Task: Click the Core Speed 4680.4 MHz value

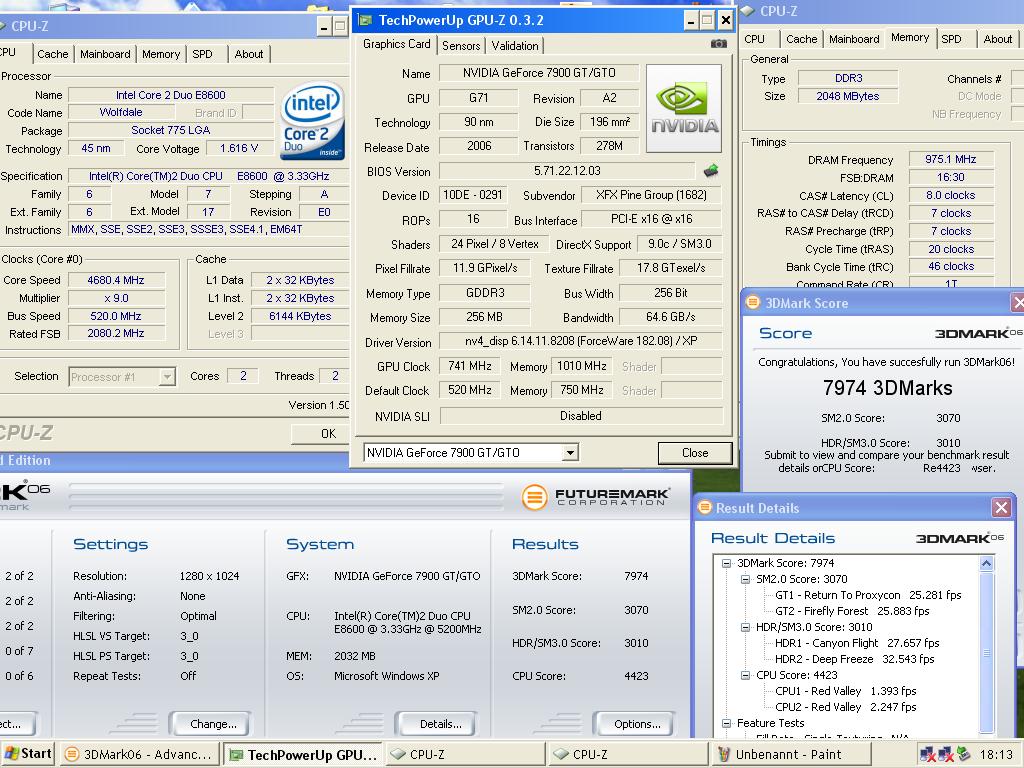Action: (x=116, y=280)
